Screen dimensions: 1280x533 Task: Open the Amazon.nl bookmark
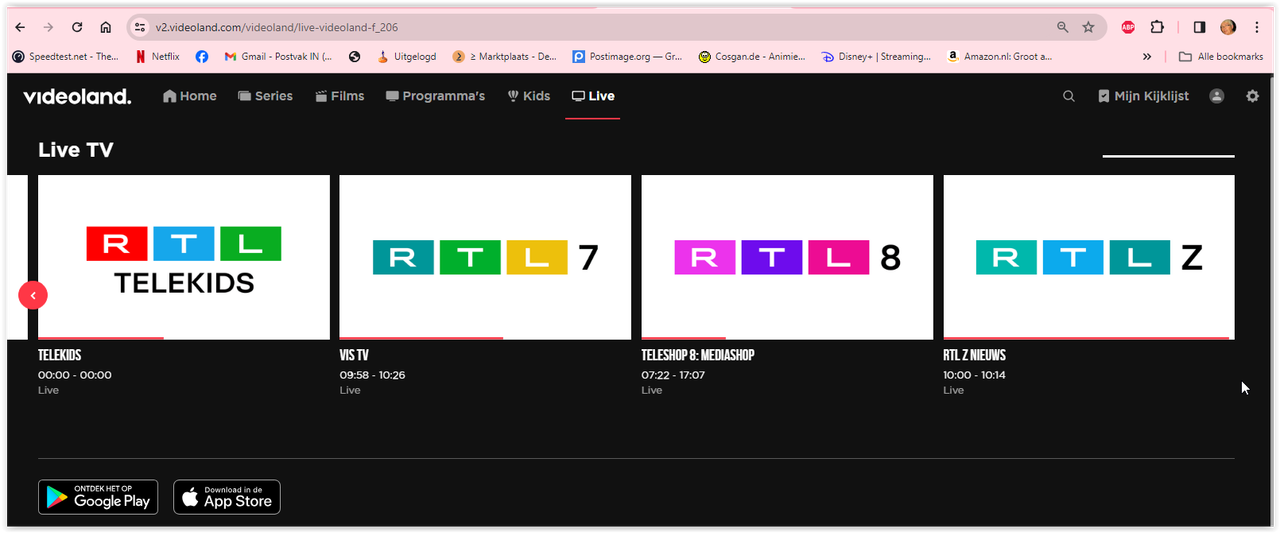[1000, 57]
